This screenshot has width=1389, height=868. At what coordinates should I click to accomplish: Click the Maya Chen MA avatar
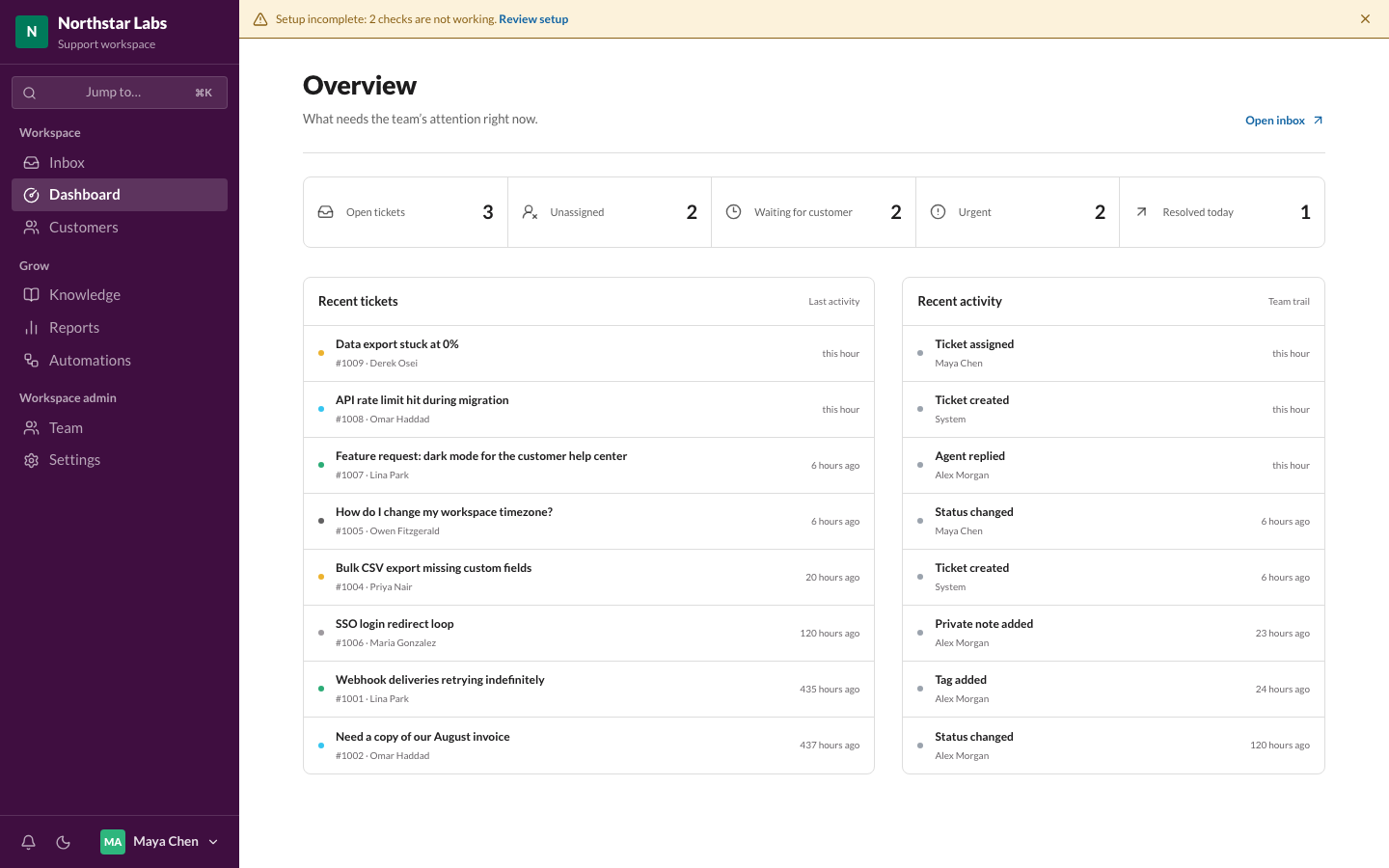pos(113,842)
